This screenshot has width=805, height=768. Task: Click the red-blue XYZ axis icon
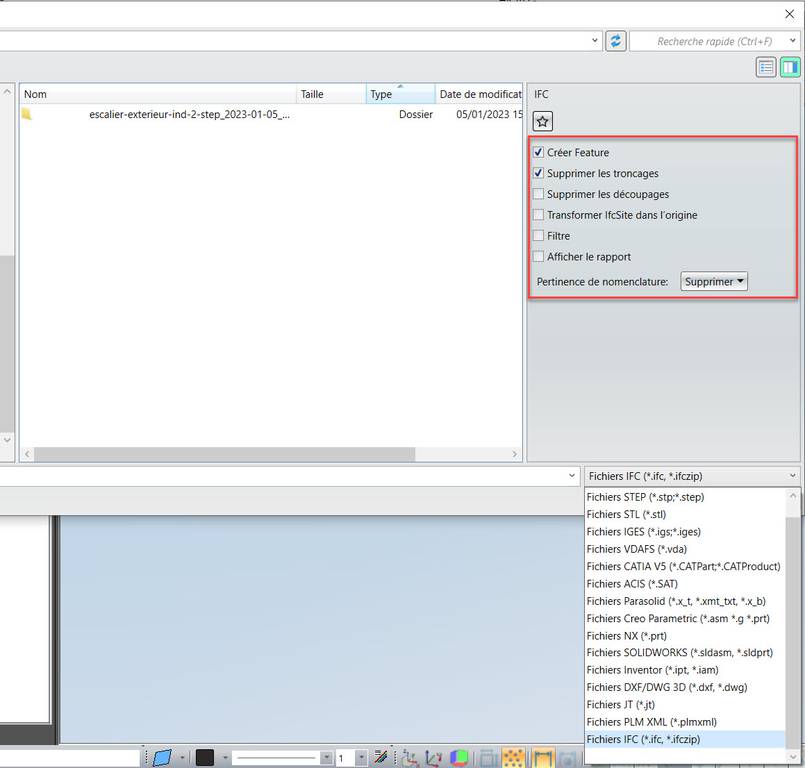[433, 758]
